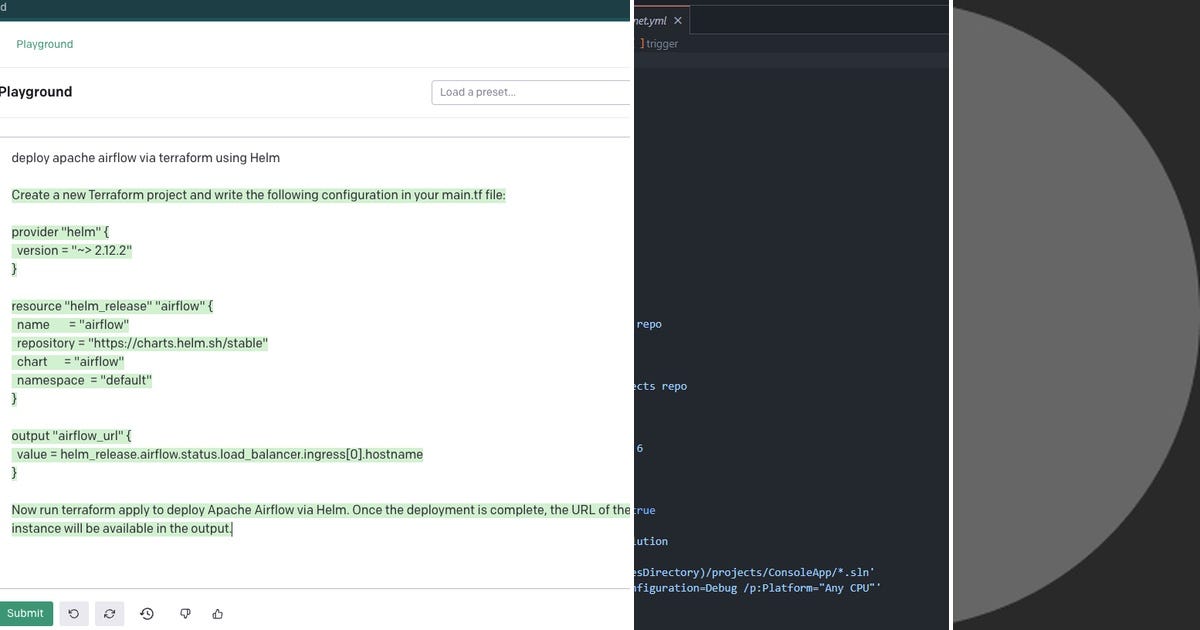Image resolution: width=1200 pixels, height=630 pixels.
Task: Close the net.yml editor tab
Action: (678, 19)
